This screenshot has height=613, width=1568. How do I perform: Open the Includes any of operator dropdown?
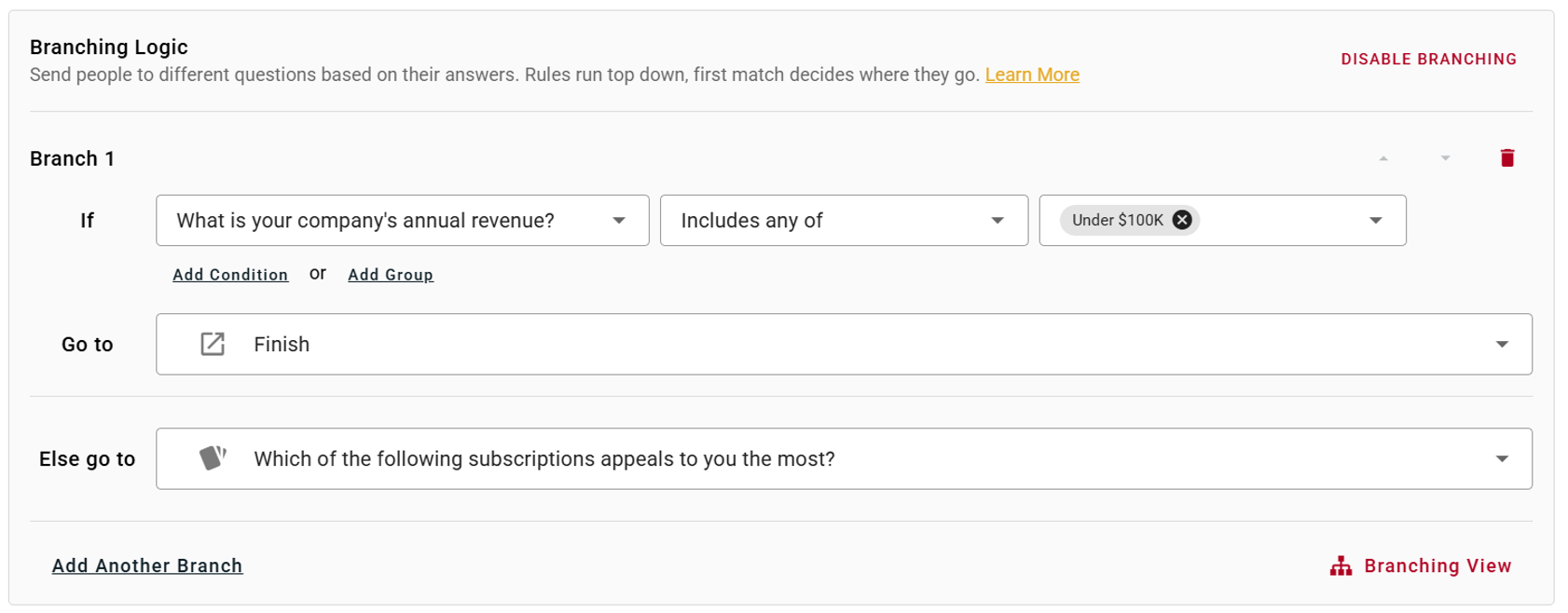844,220
